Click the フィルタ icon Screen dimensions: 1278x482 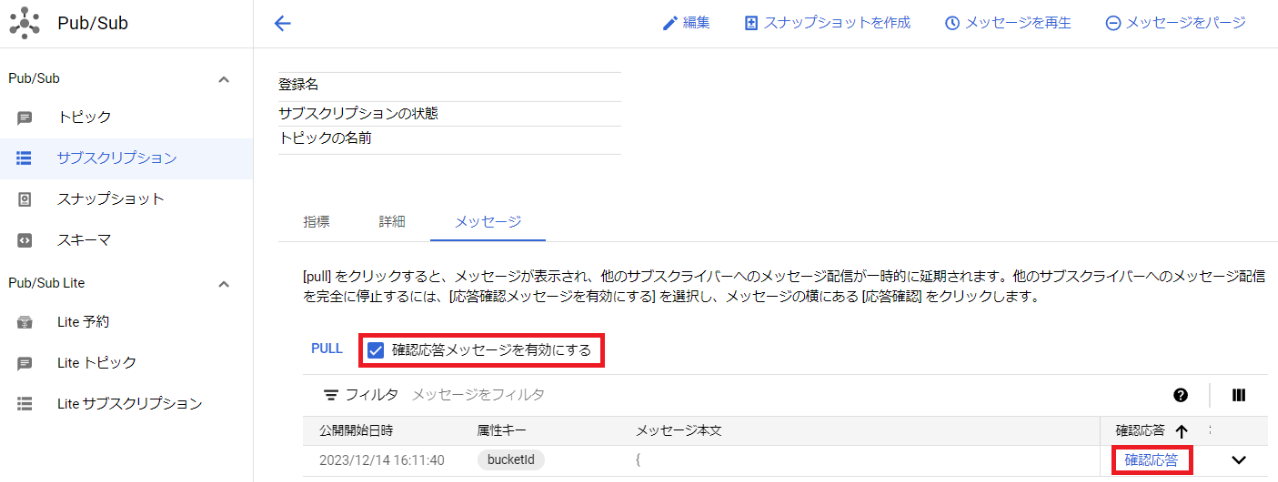331,395
